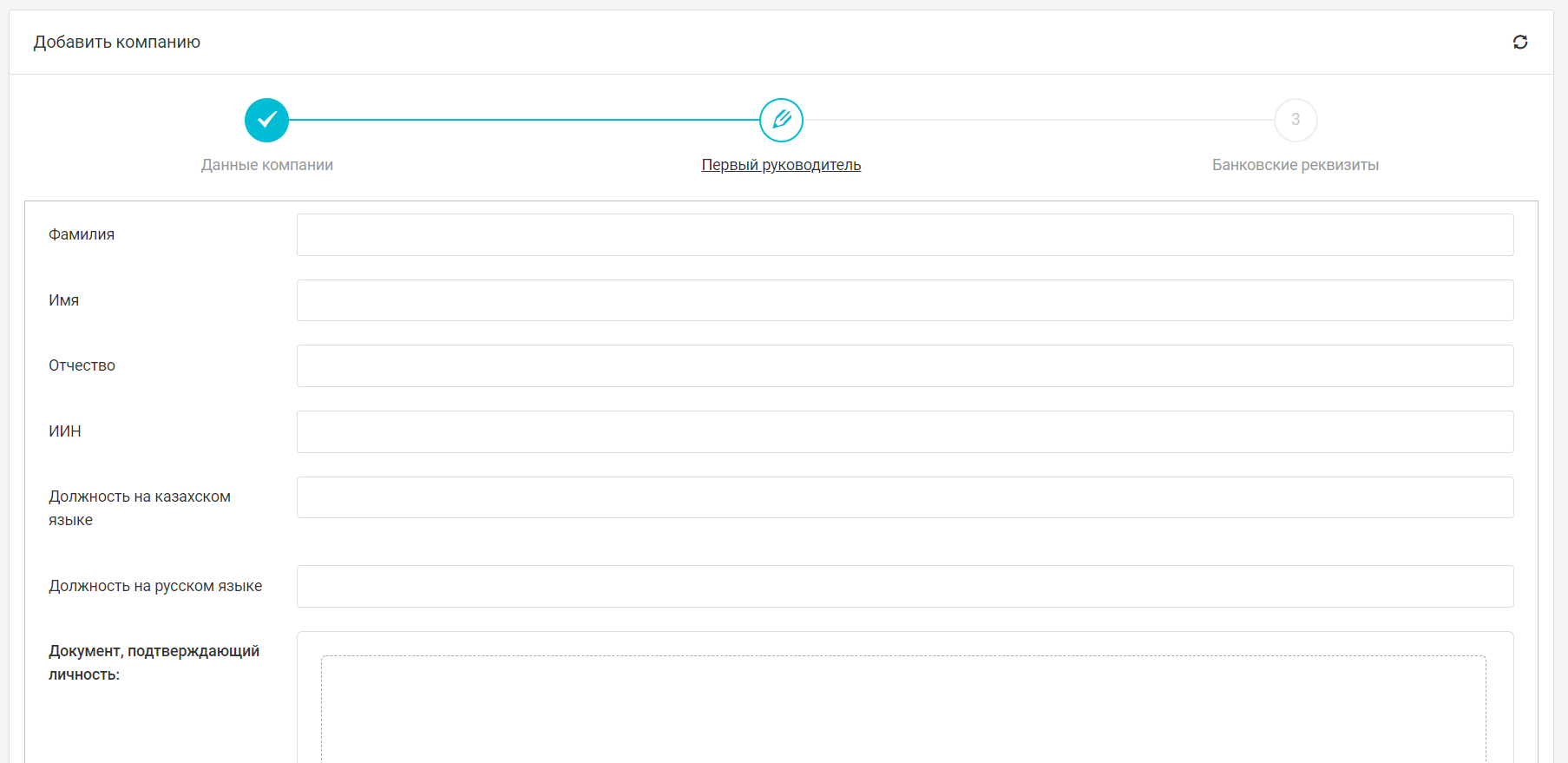Image resolution: width=1568 pixels, height=763 pixels.
Task: Click the ИИН field label
Action: pyautogui.click(x=65, y=431)
